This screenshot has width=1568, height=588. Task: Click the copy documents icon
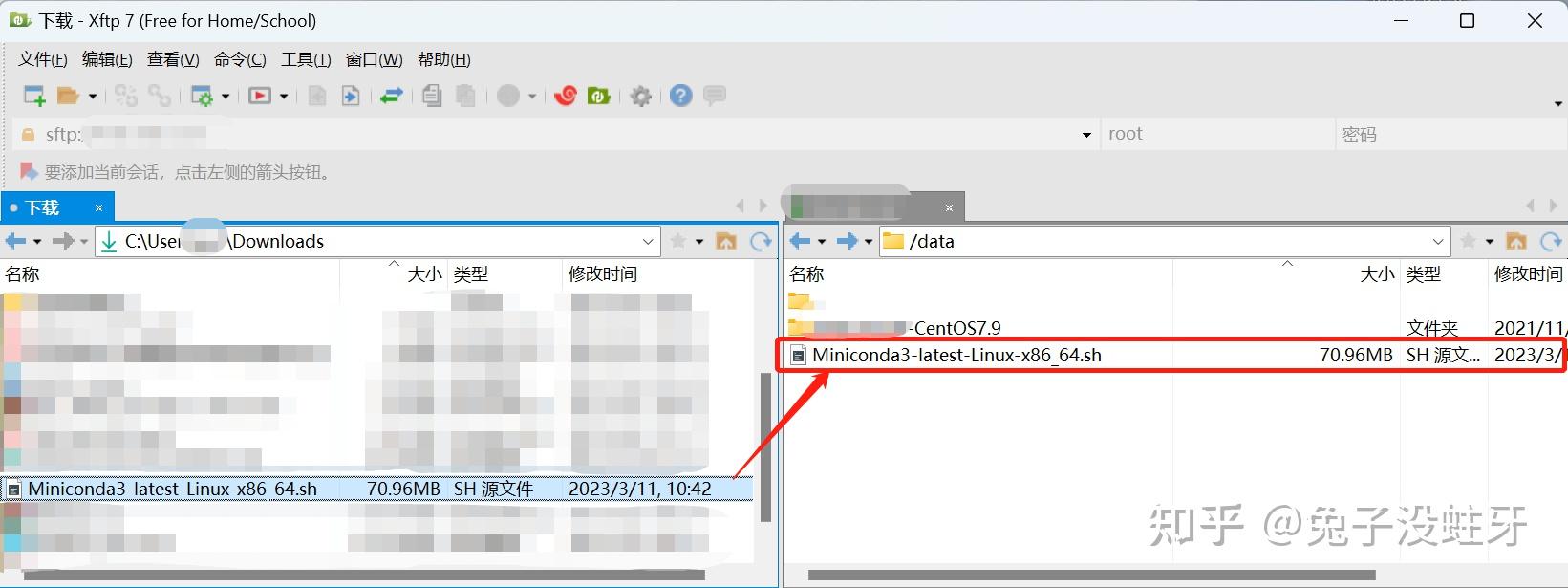click(432, 96)
